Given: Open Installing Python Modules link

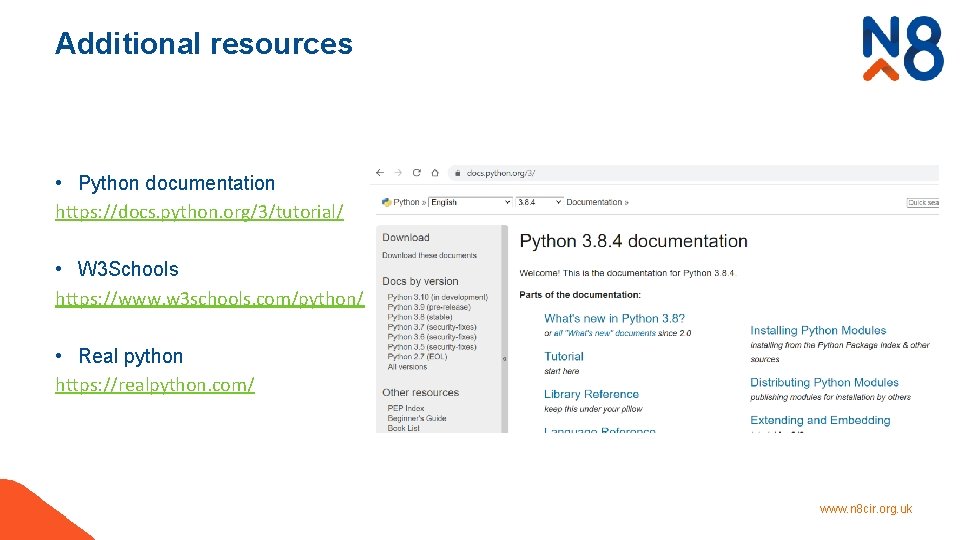Looking at the screenshot, I should tap(818, 331).
